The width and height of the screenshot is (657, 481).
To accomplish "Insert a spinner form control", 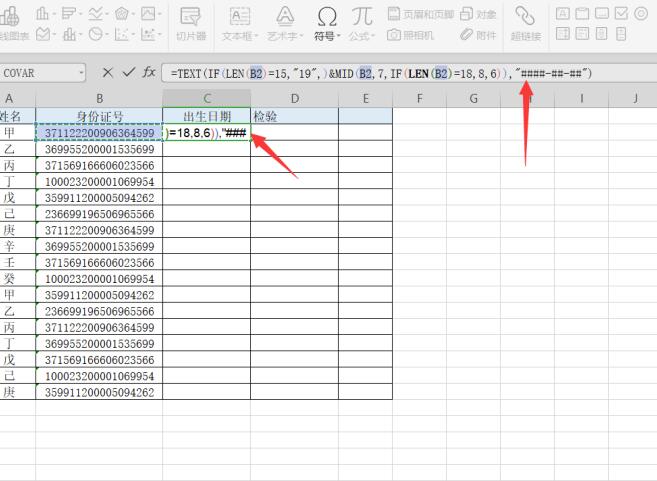I will coord(621,34).
